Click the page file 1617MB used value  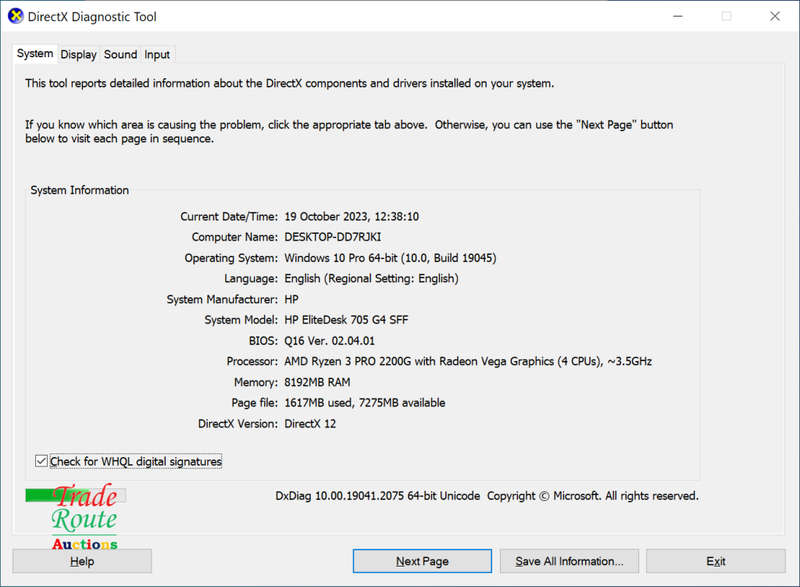click(x=365, y=403)
